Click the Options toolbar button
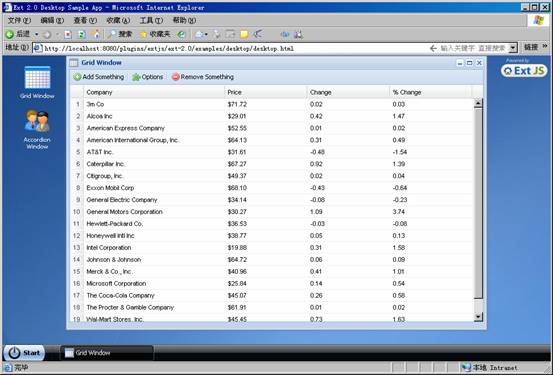The image size is (553, 375). 147,77
